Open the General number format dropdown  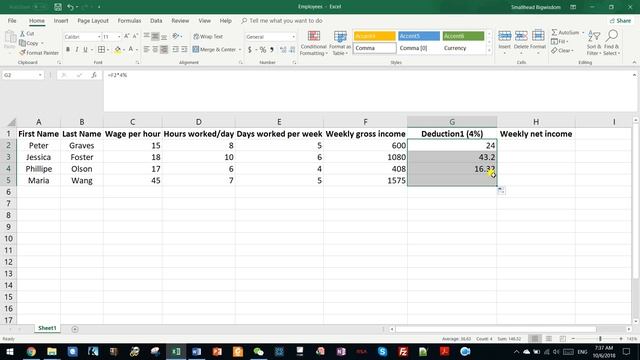point(293,37)
